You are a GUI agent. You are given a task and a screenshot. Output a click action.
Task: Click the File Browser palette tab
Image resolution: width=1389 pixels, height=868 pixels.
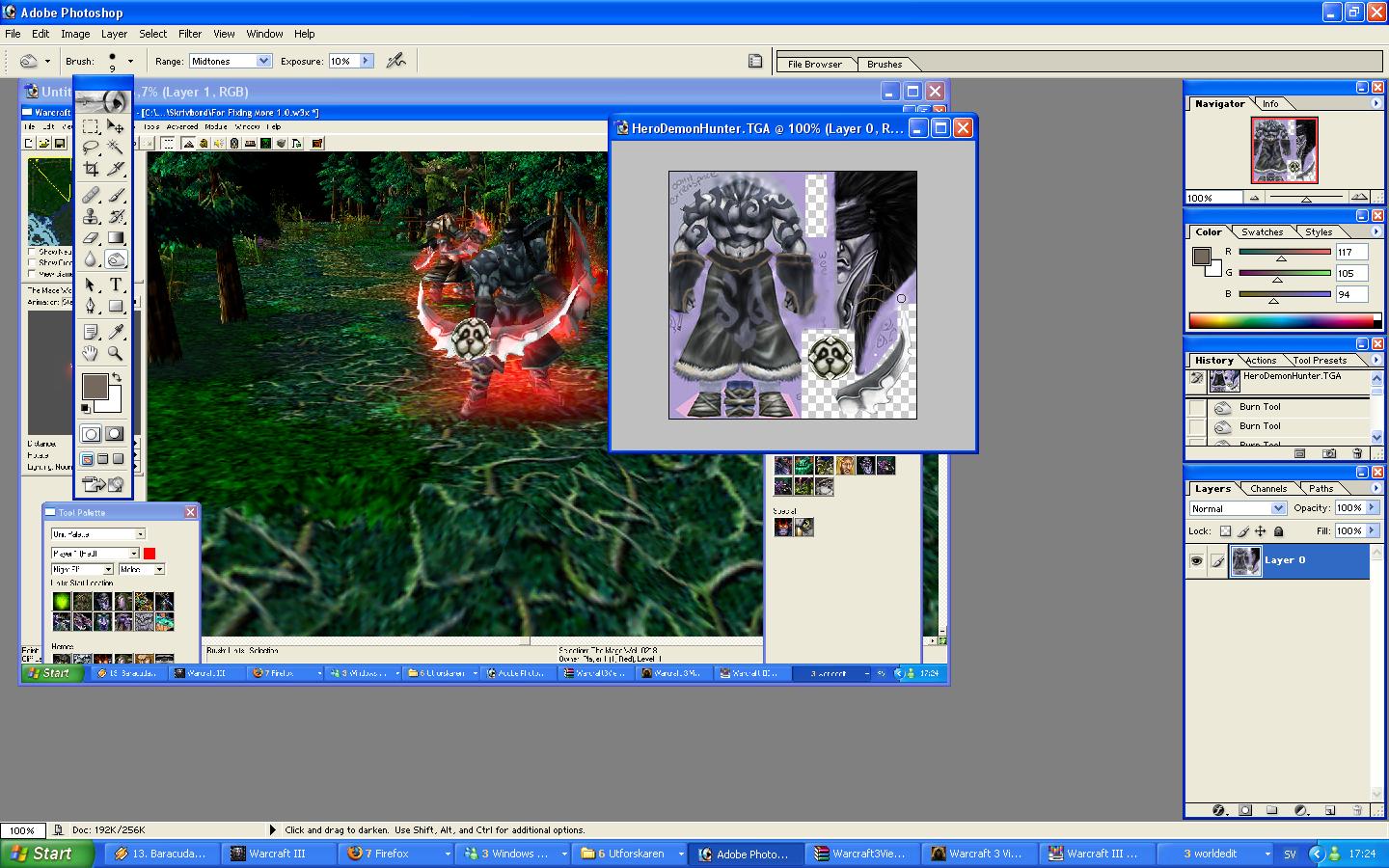[x=815, y=65]
